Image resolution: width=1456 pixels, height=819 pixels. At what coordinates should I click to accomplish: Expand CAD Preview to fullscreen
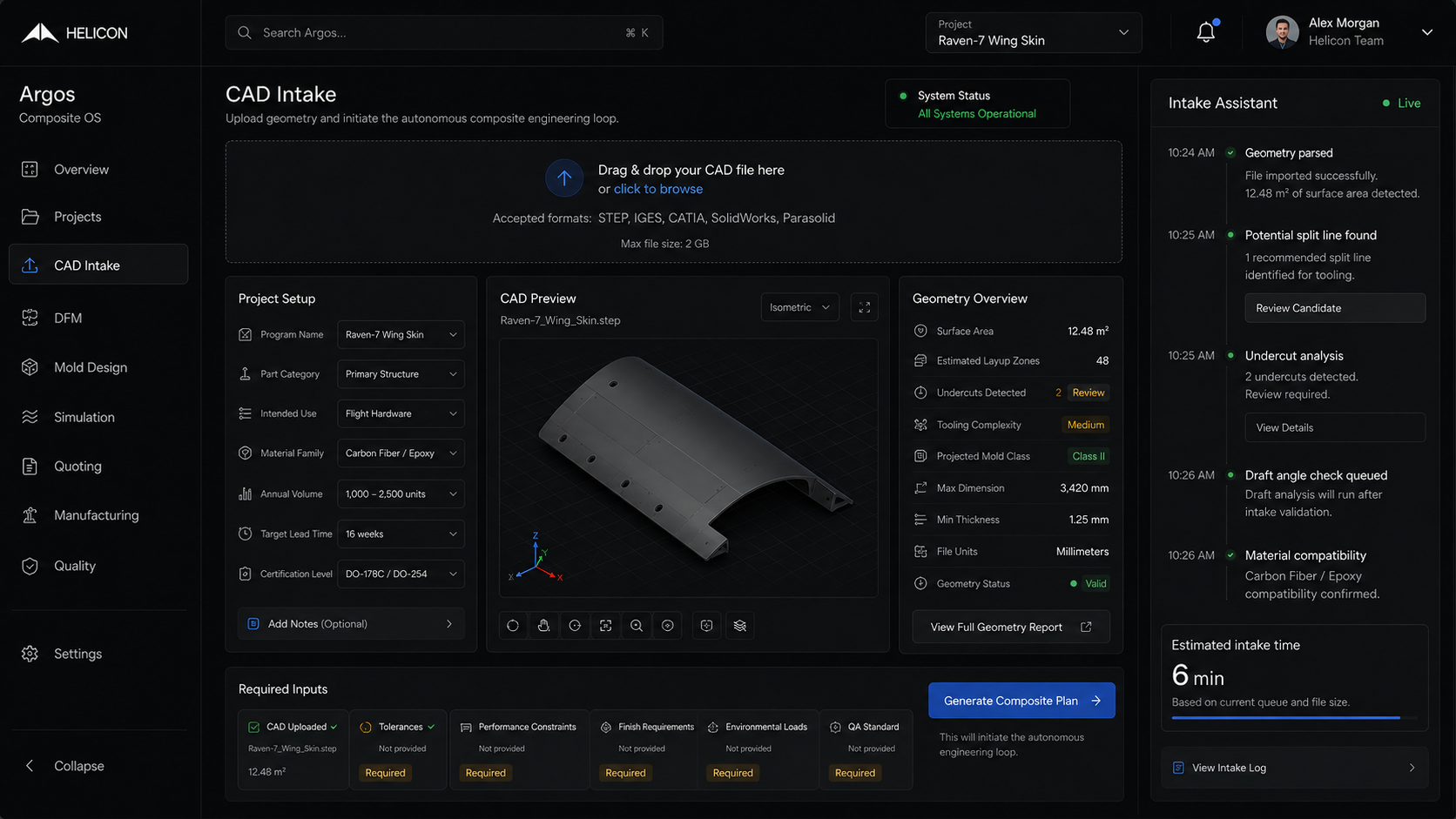click(x=864, y=307)
